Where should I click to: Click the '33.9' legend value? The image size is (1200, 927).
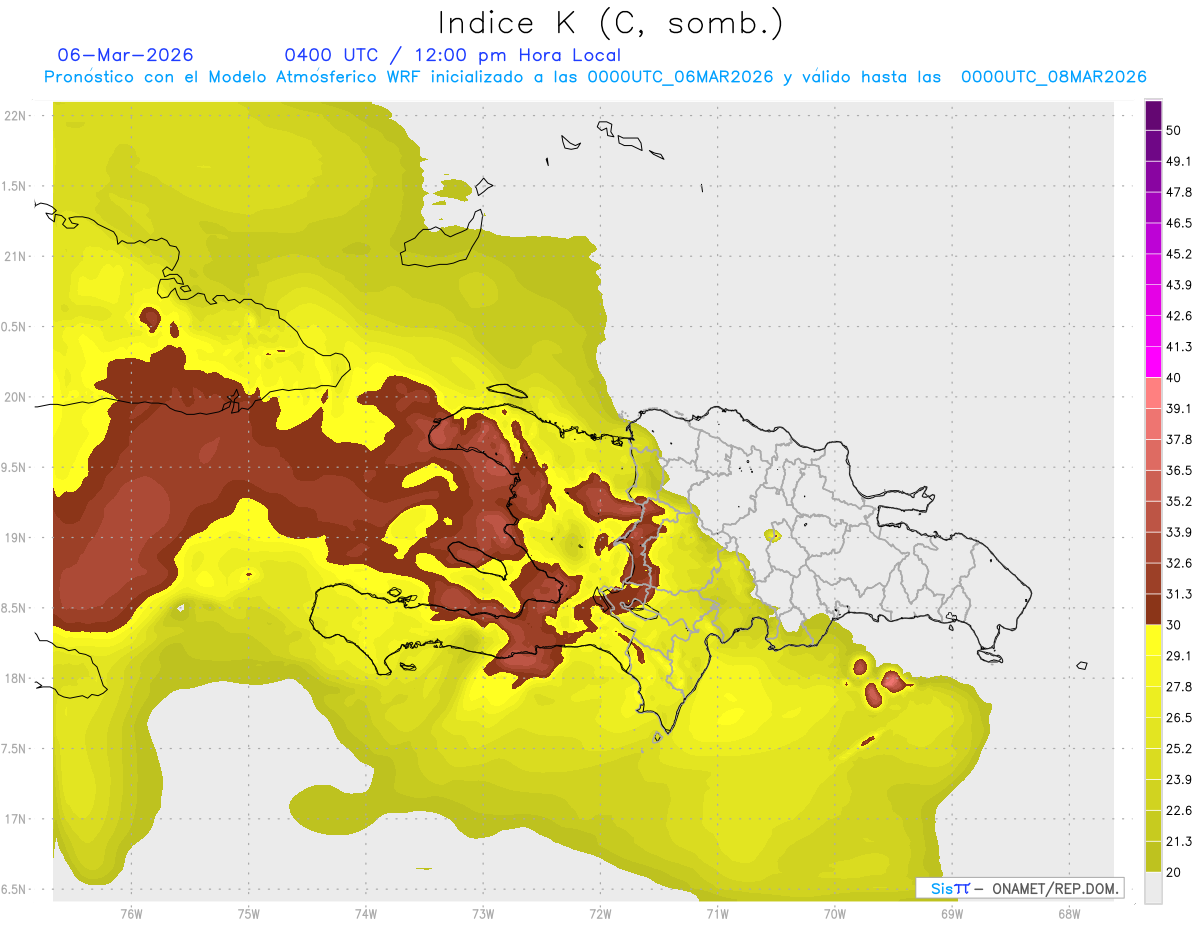(1178, 532)
